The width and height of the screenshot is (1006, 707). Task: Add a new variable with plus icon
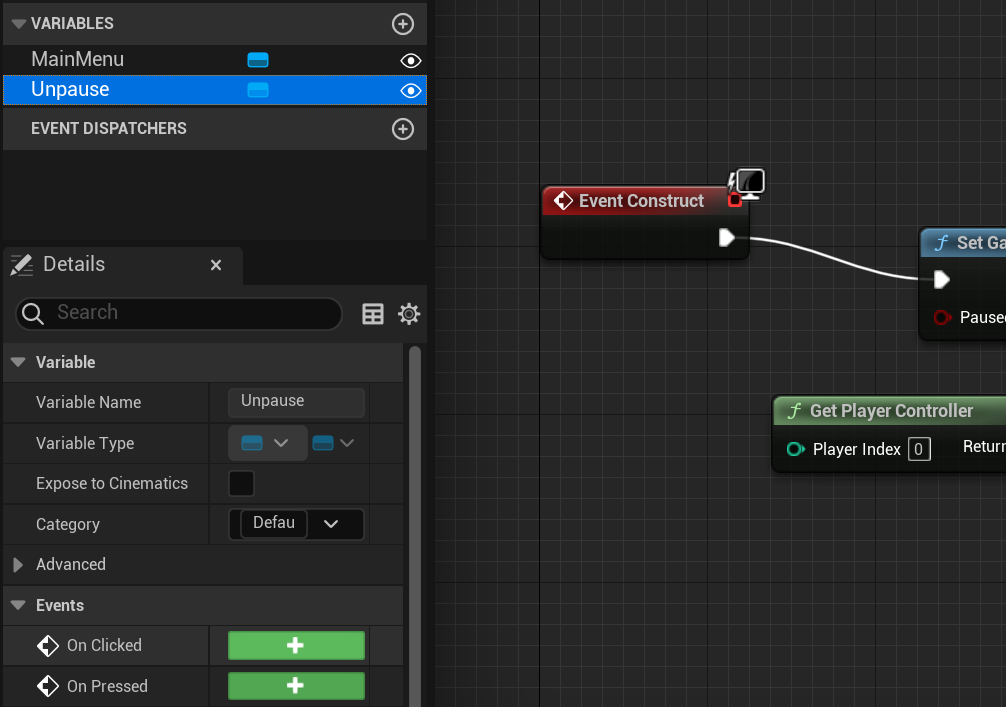(403, 24)
